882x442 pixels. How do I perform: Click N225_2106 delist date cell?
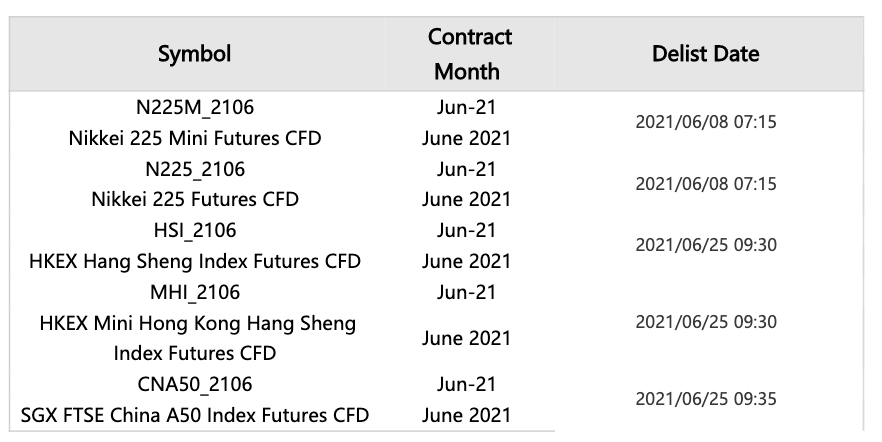pos(706,184)
